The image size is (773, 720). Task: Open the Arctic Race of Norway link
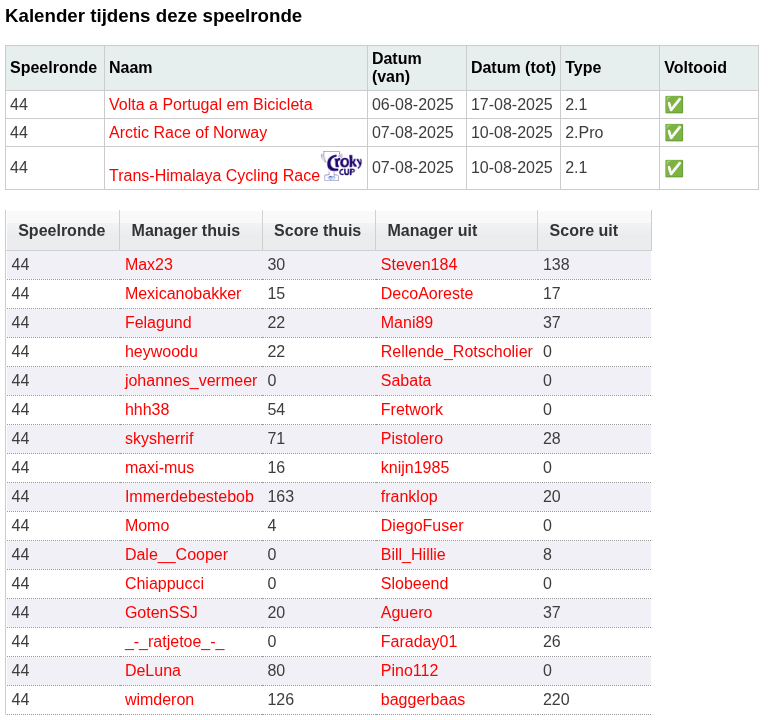click(x=188, y=133)
